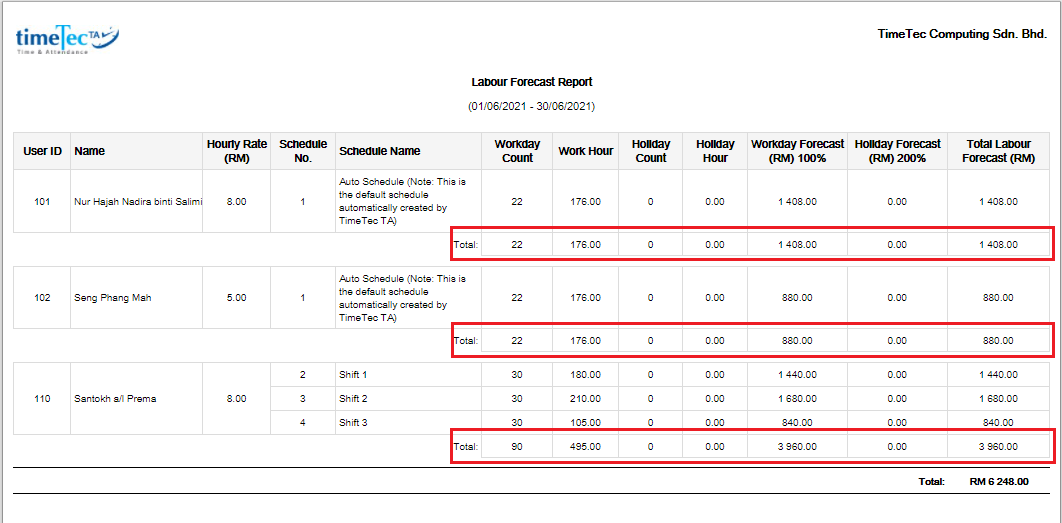
Task: Click the Total Labour Forecast (RM) header
Action: (998, 150)
